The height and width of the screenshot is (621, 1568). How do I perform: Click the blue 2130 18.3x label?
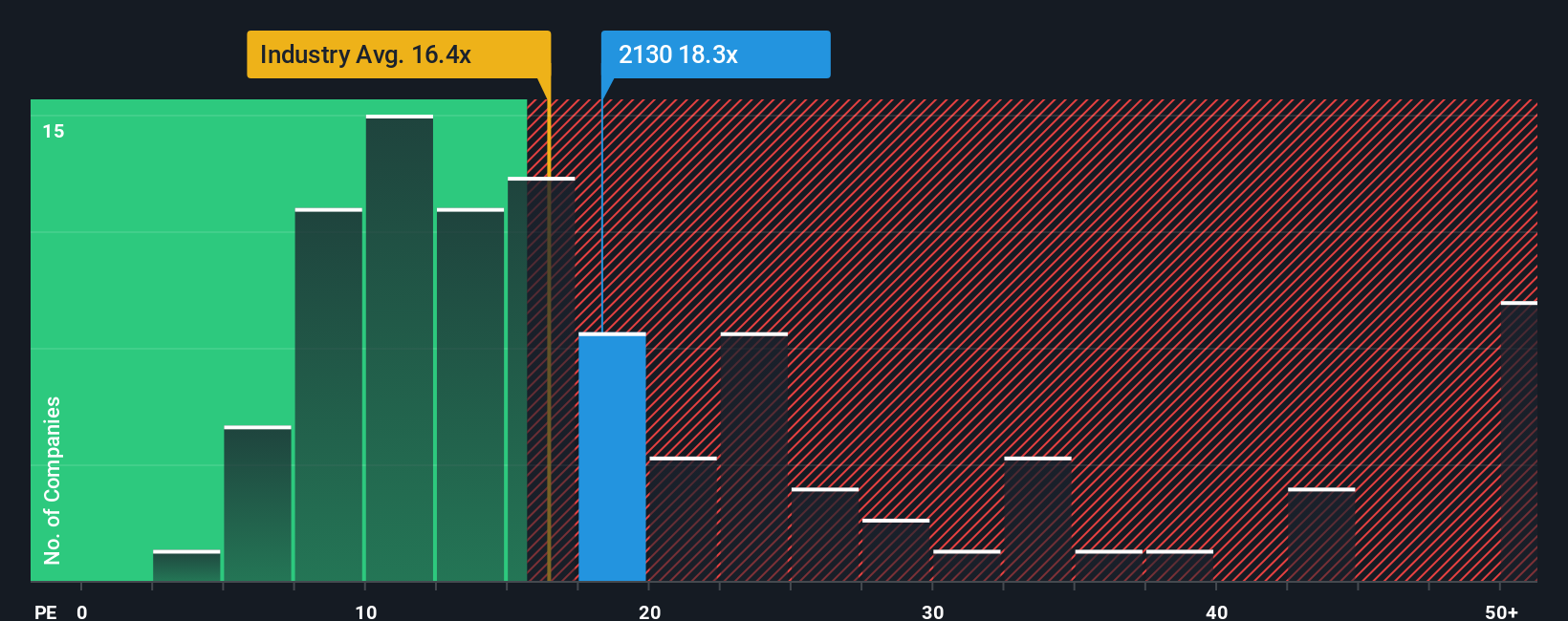715,54
